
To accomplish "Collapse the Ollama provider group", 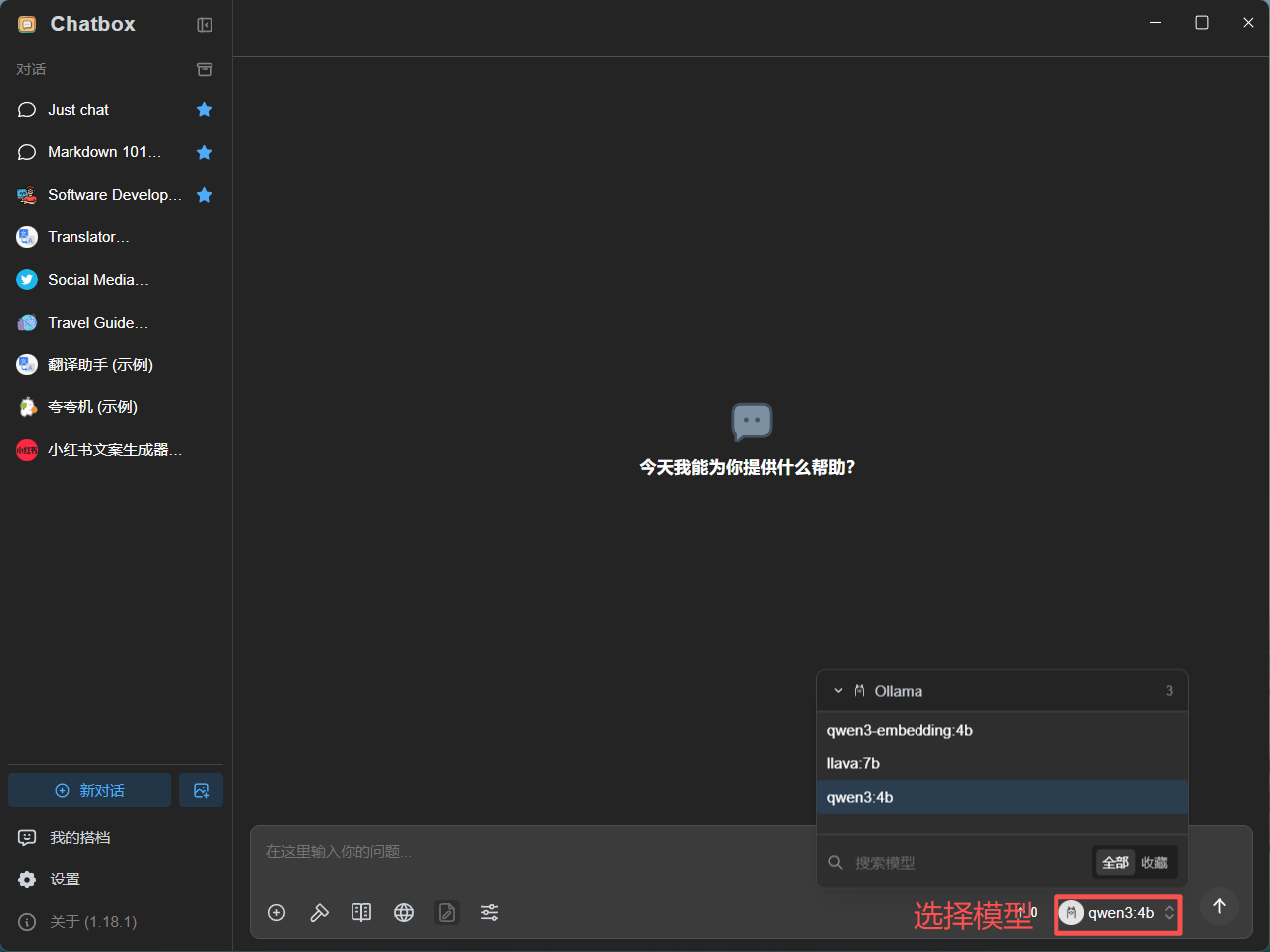I will tap(838, 691).
